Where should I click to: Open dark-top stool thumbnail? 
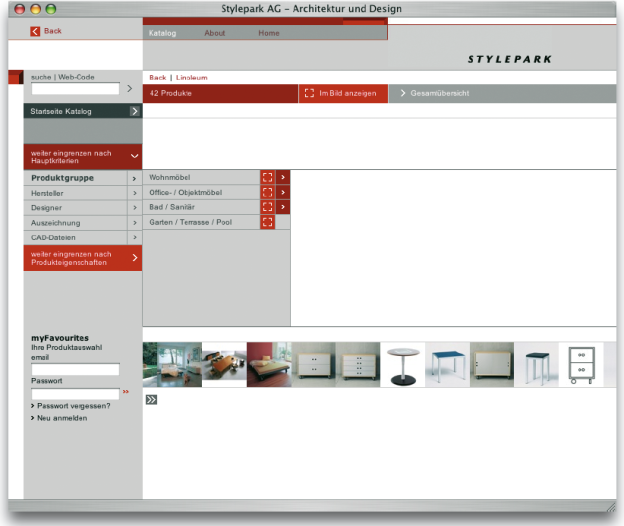click(536, 364)
